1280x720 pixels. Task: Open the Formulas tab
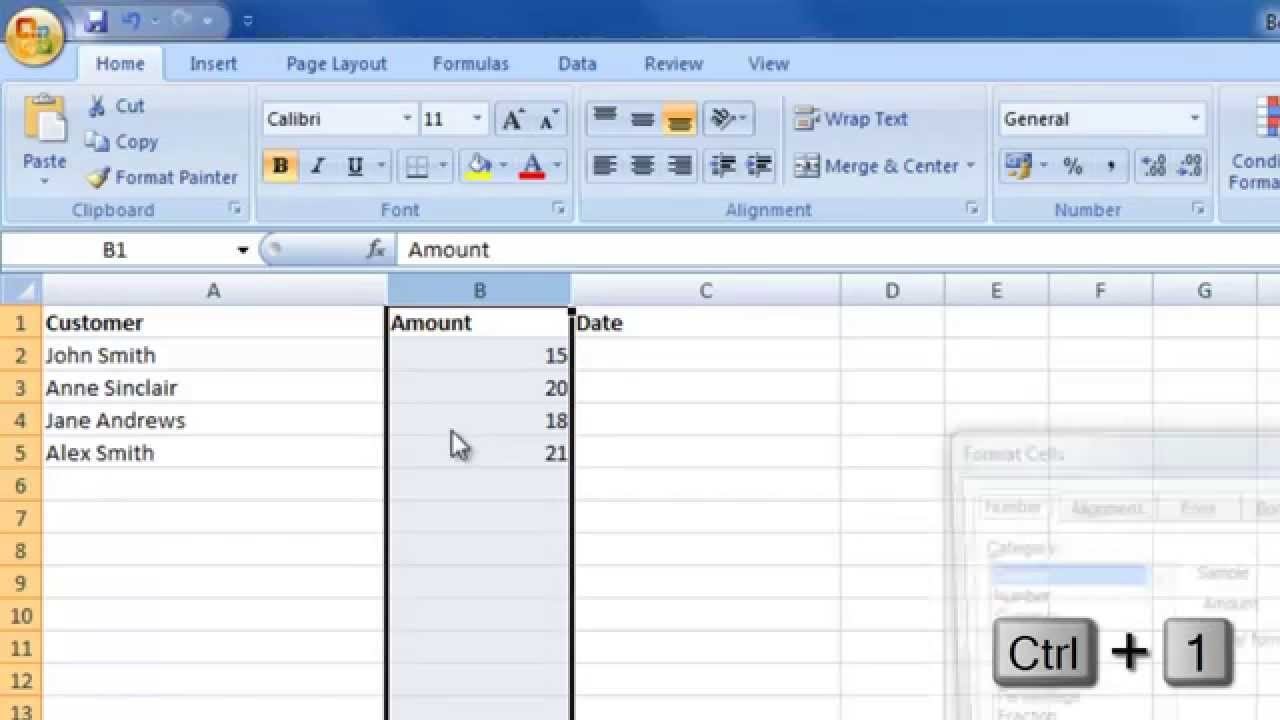pos(470,64)
